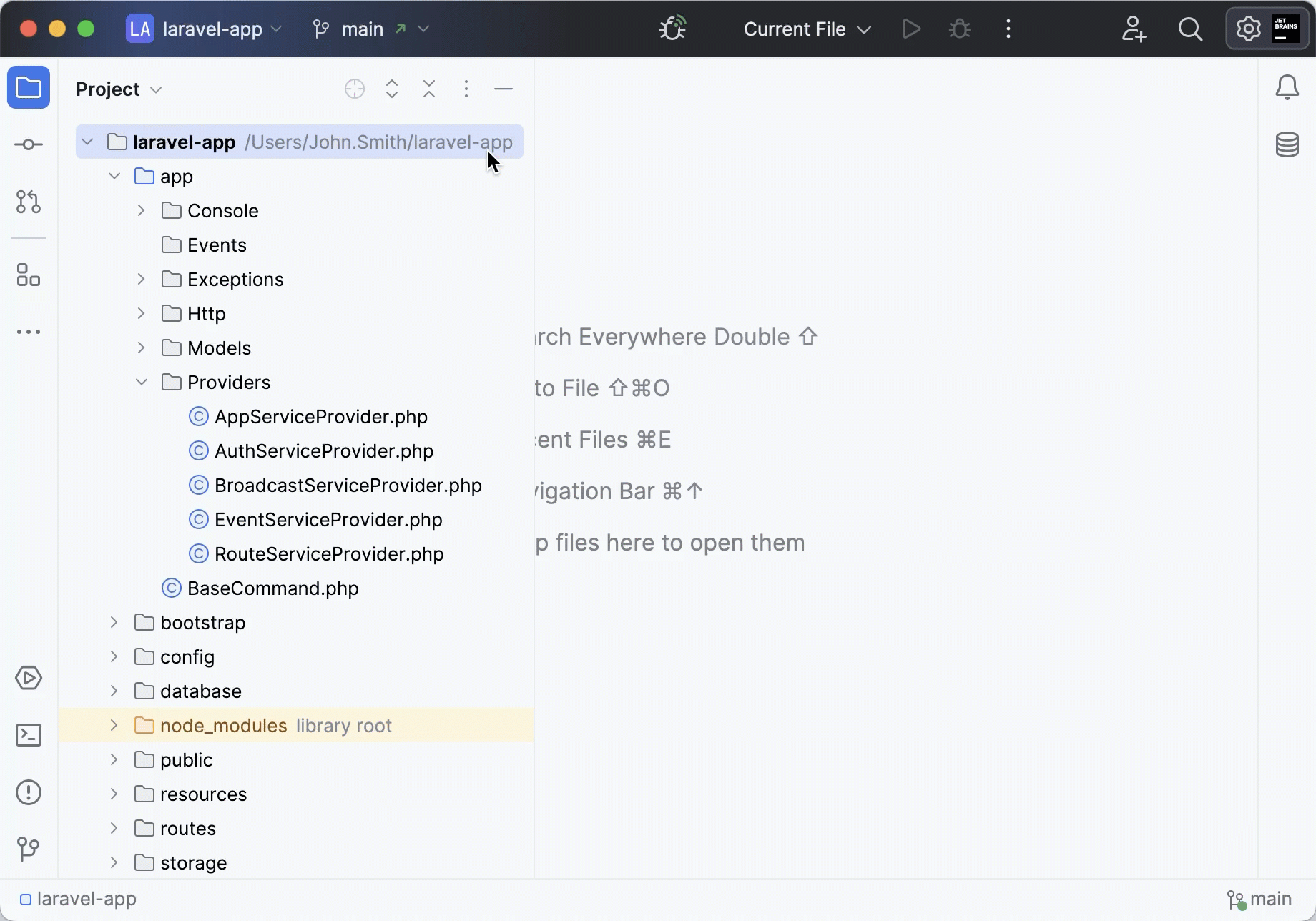This screenshot has height=921, width=1316.
Task: Expand the node_modules folder
Action: click(x=113, y=725)
